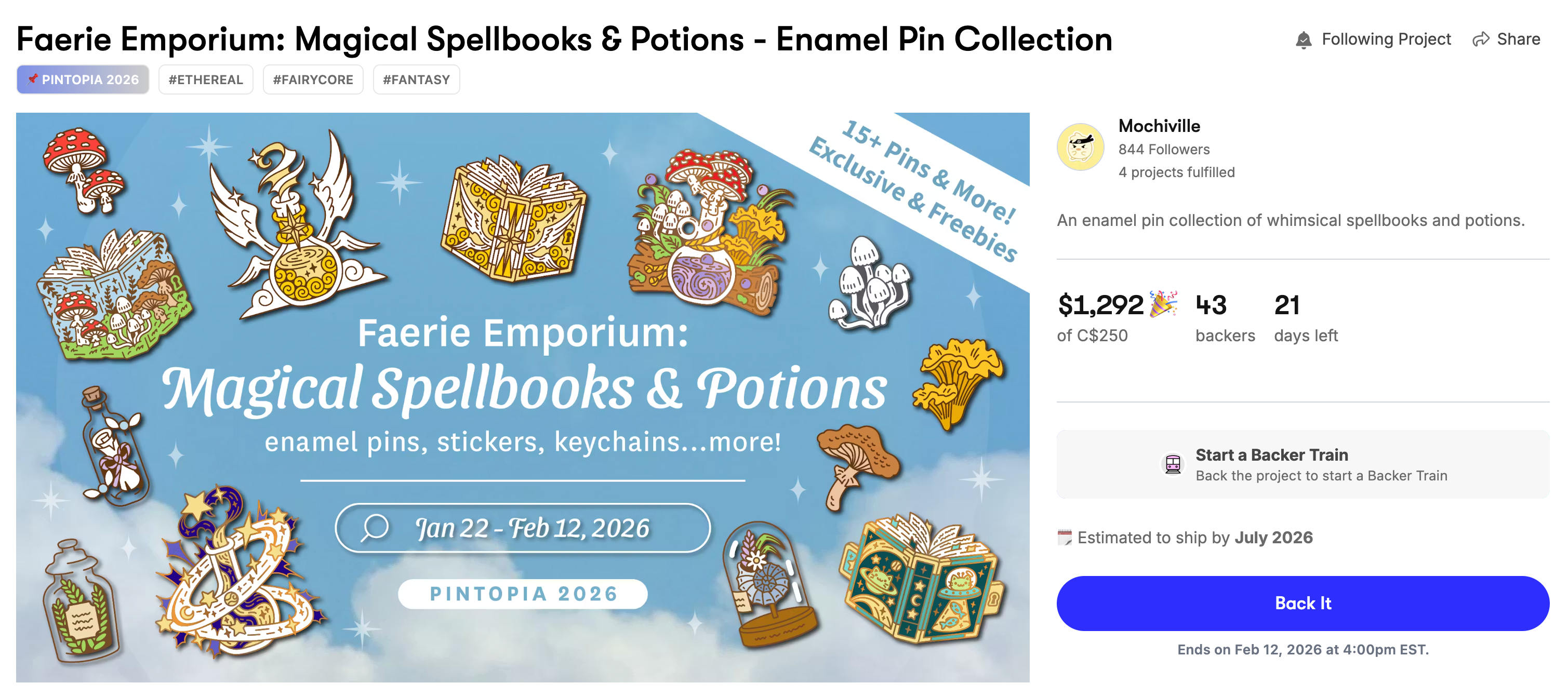Click the party popper icon beside $1,292
Viewport: 1568px width, 697px height.
pos(1163,304)
